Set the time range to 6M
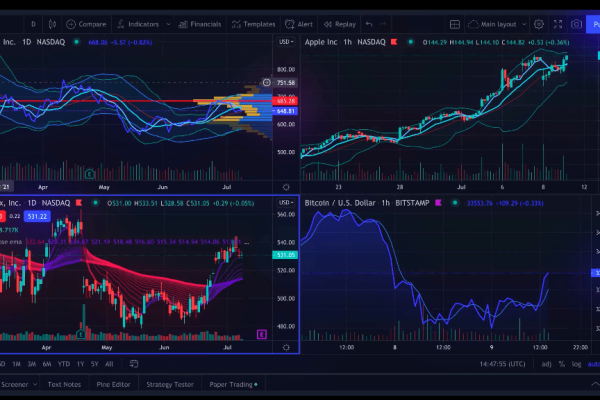600x400 pixels. click(x=46, y=364)
